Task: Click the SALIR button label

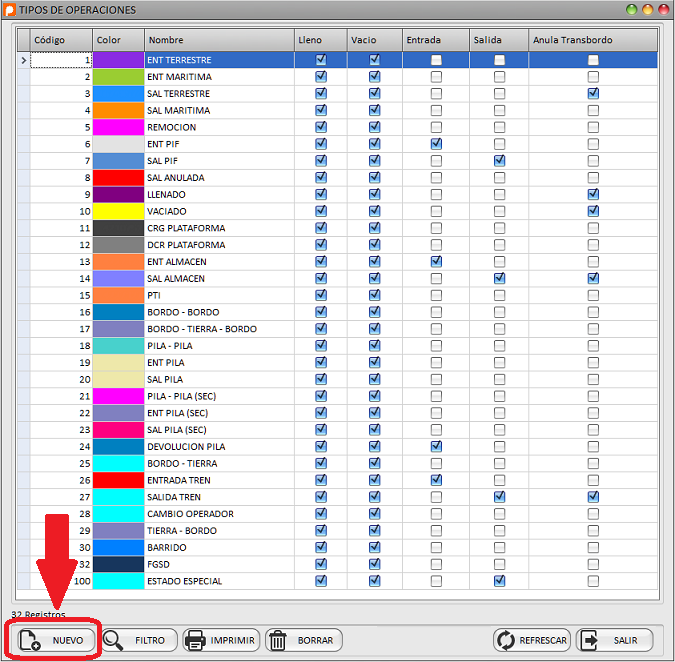Action: 625,640
